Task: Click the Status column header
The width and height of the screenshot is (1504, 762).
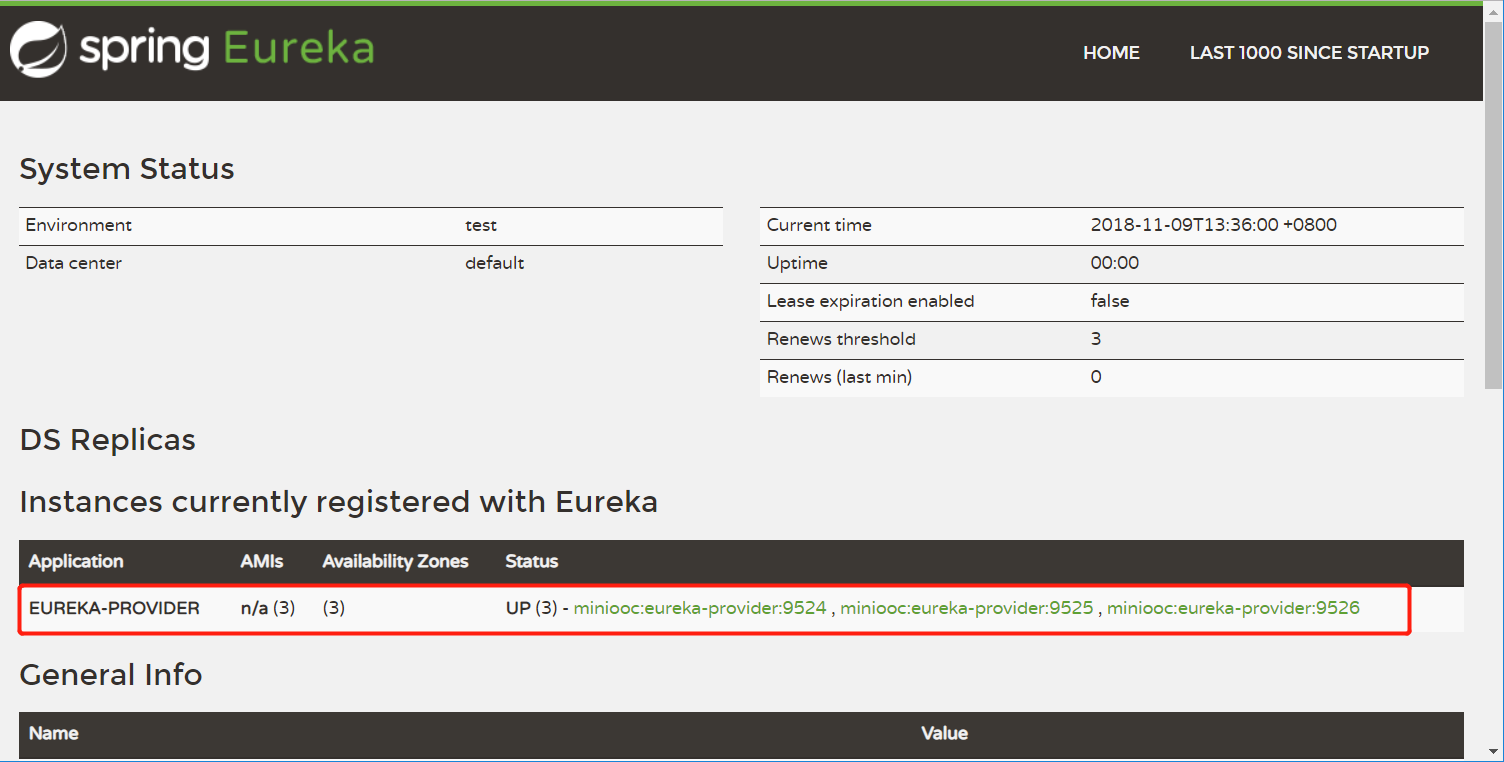Action: click(x=531, y=561)
